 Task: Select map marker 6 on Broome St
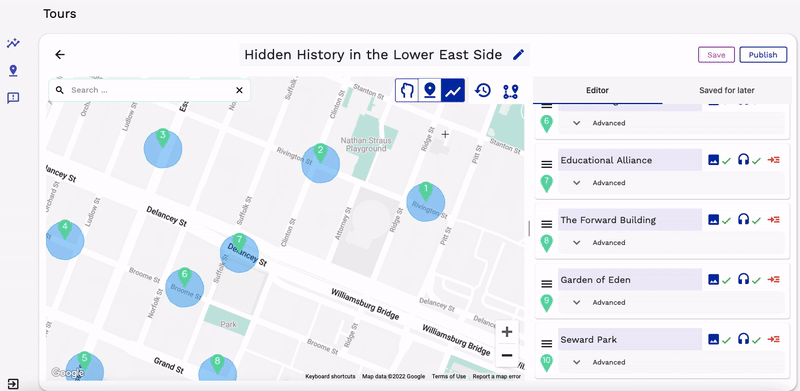coord(185,278)
